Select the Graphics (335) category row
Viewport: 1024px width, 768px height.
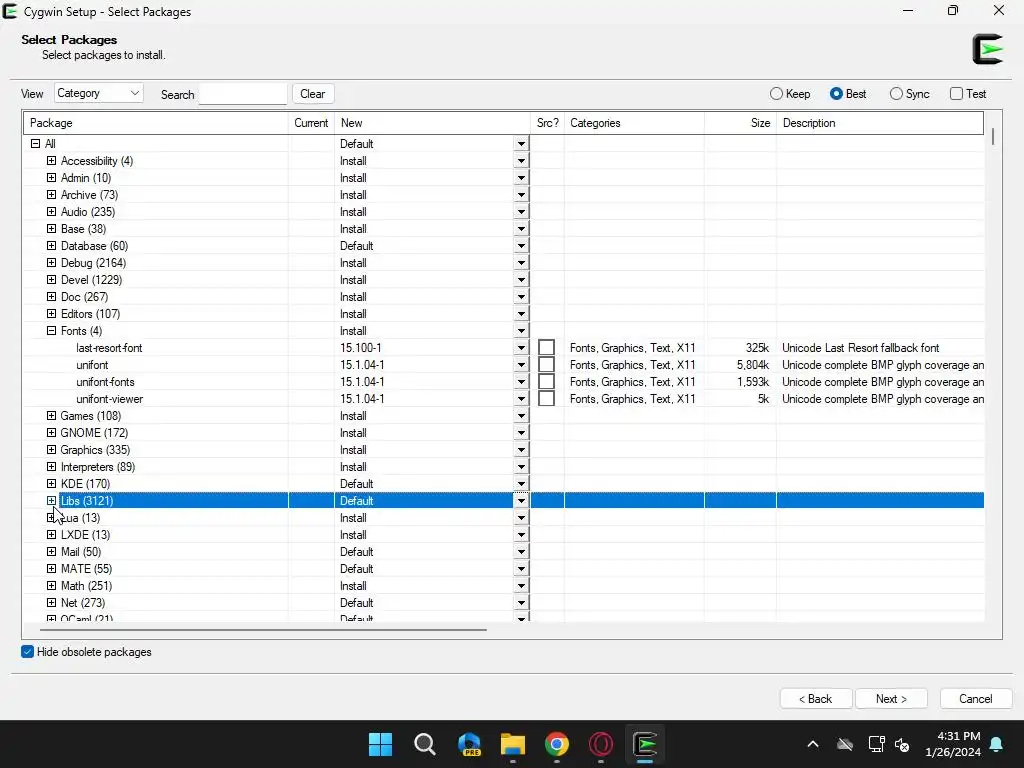[x=504, y=449]
